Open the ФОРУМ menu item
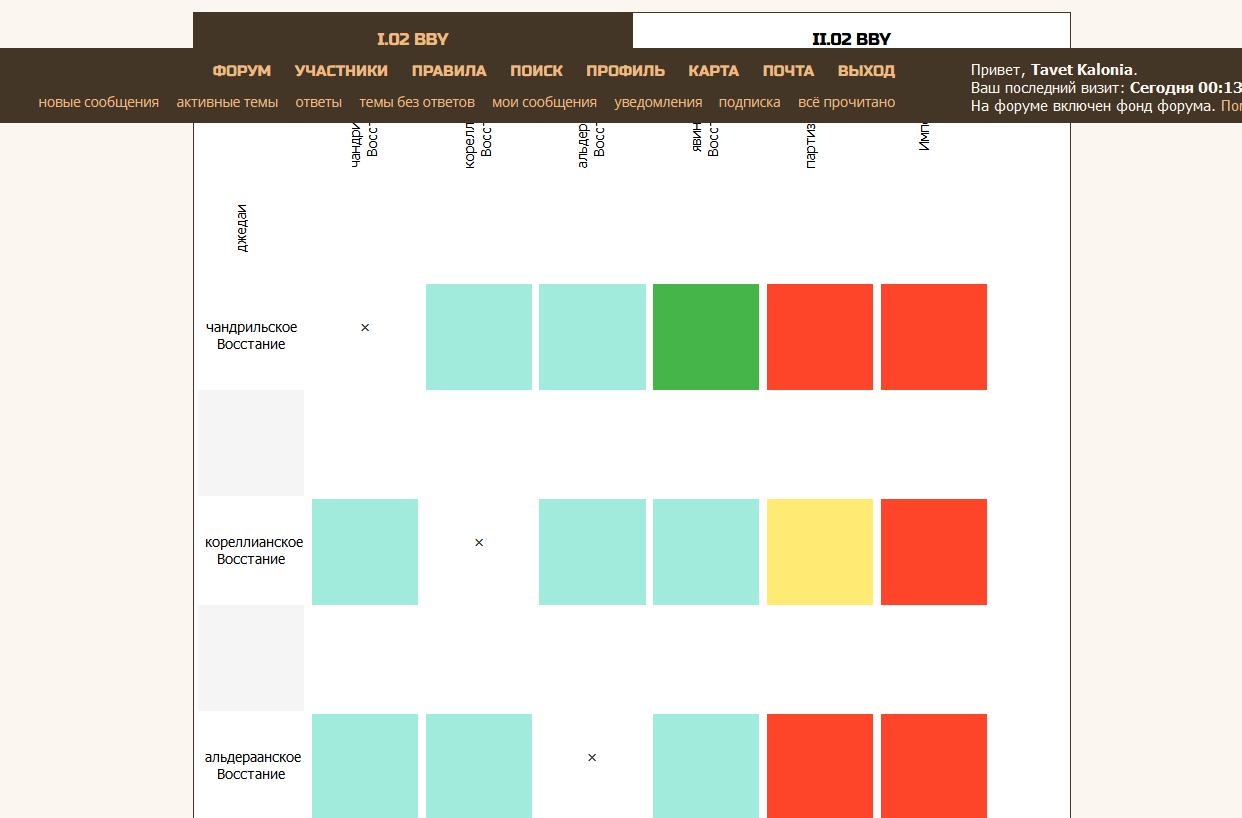Screen dimensions: 1242x818 click(x=242, y=71)
